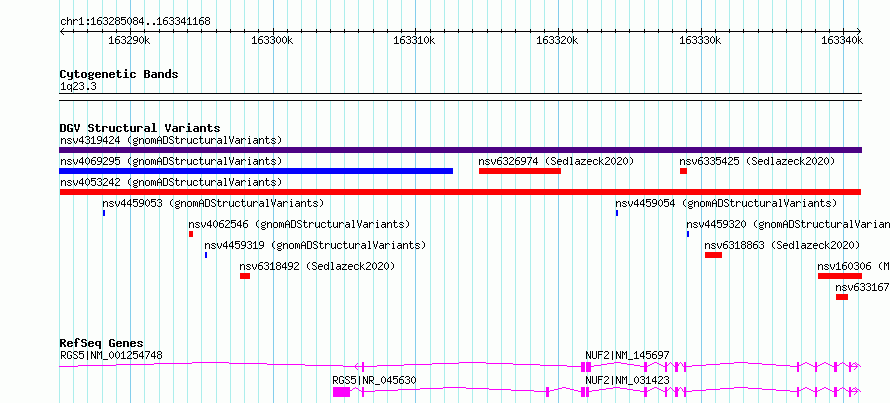Screen dimensions: 890x403
Task: Click the RGS5|NR_045630 gene label
Action: pos(375,379)
